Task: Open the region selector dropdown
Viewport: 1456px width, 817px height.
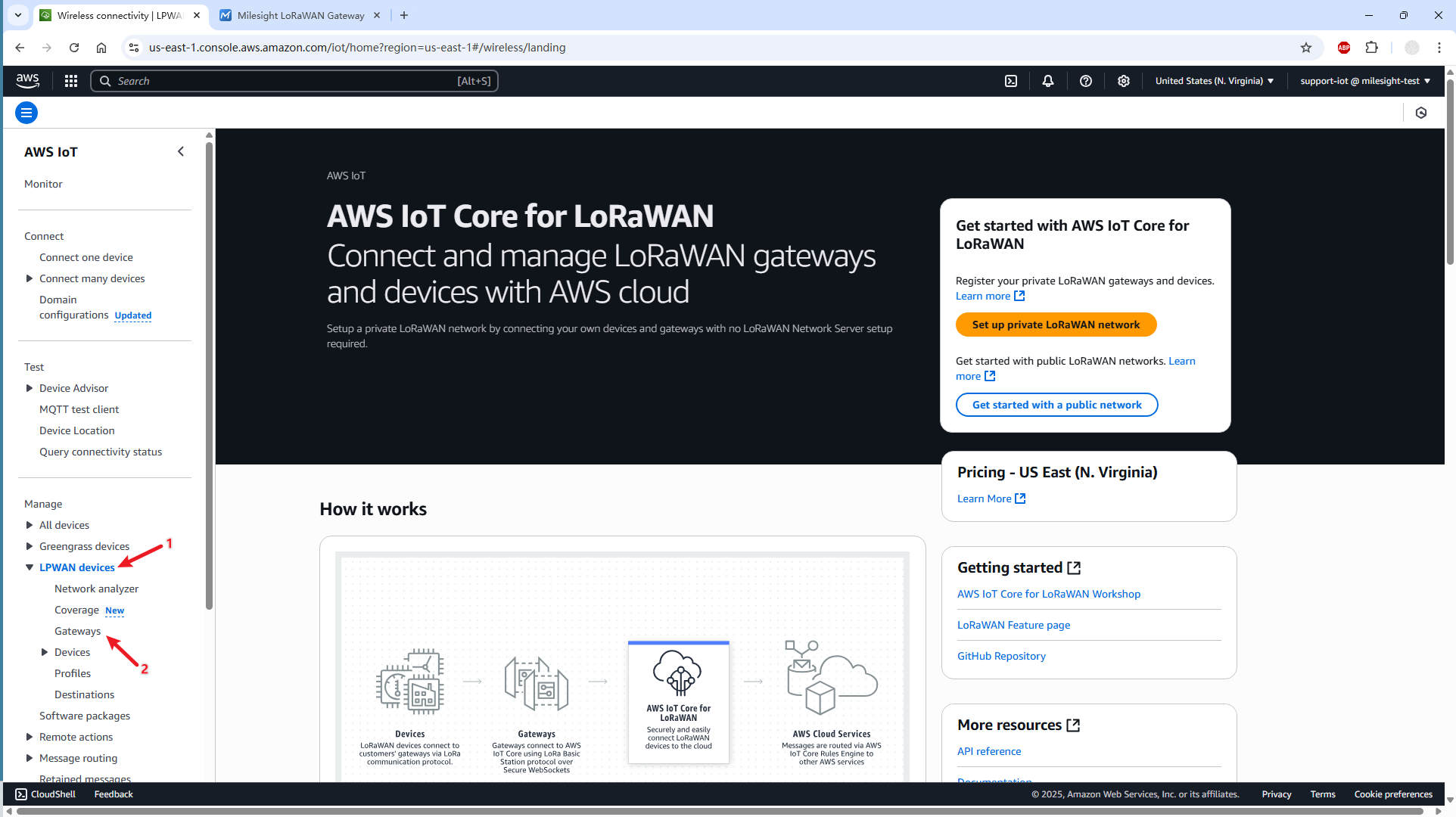Action: 1214,81
